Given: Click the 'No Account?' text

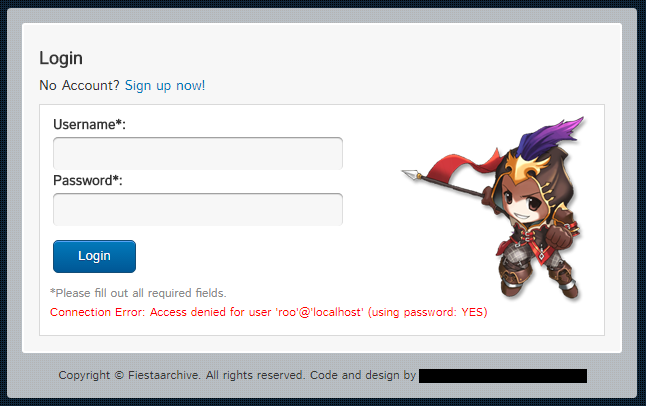Looking at the screenshot, I should point(79,85).
